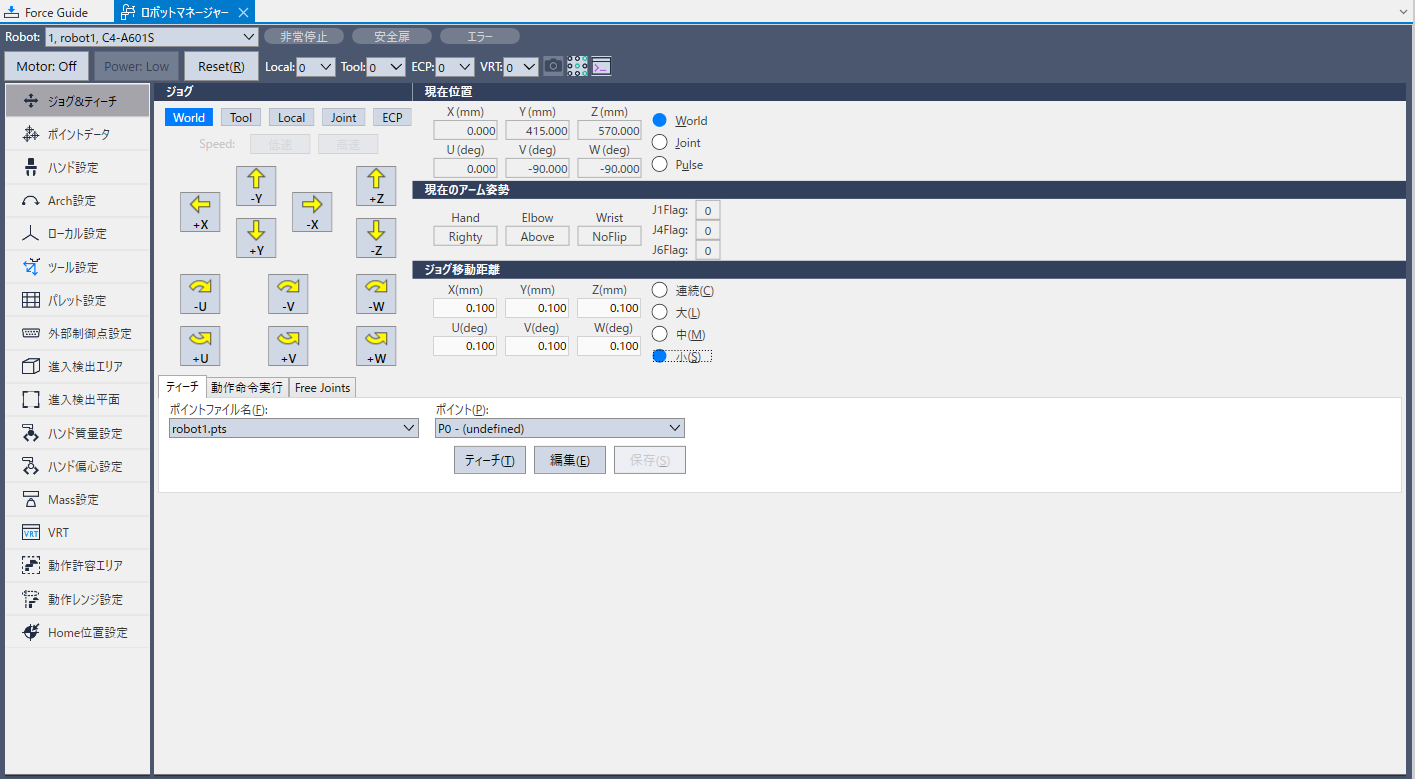Click the I/O monitor grid icon
Screen dimensions: 1415x779
[577, 67]
